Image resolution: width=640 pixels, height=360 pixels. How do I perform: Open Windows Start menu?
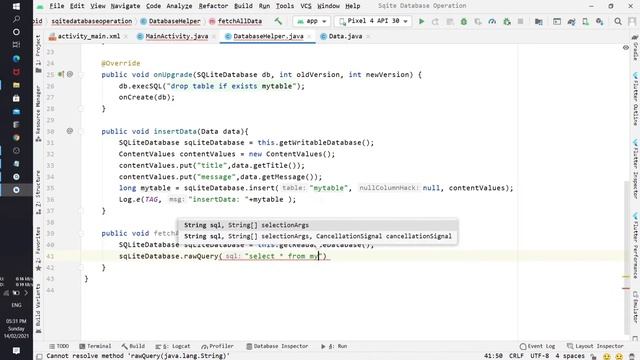(x=16, y=6)
